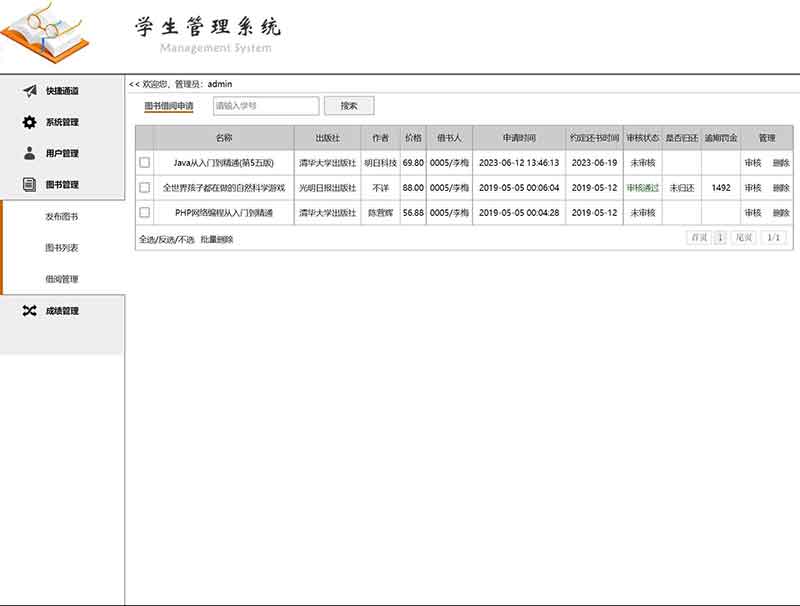The width and height of the screenshot is (800, 606).
Task: Tick the checkbox for the Java book row
Action: click(145, 162)
